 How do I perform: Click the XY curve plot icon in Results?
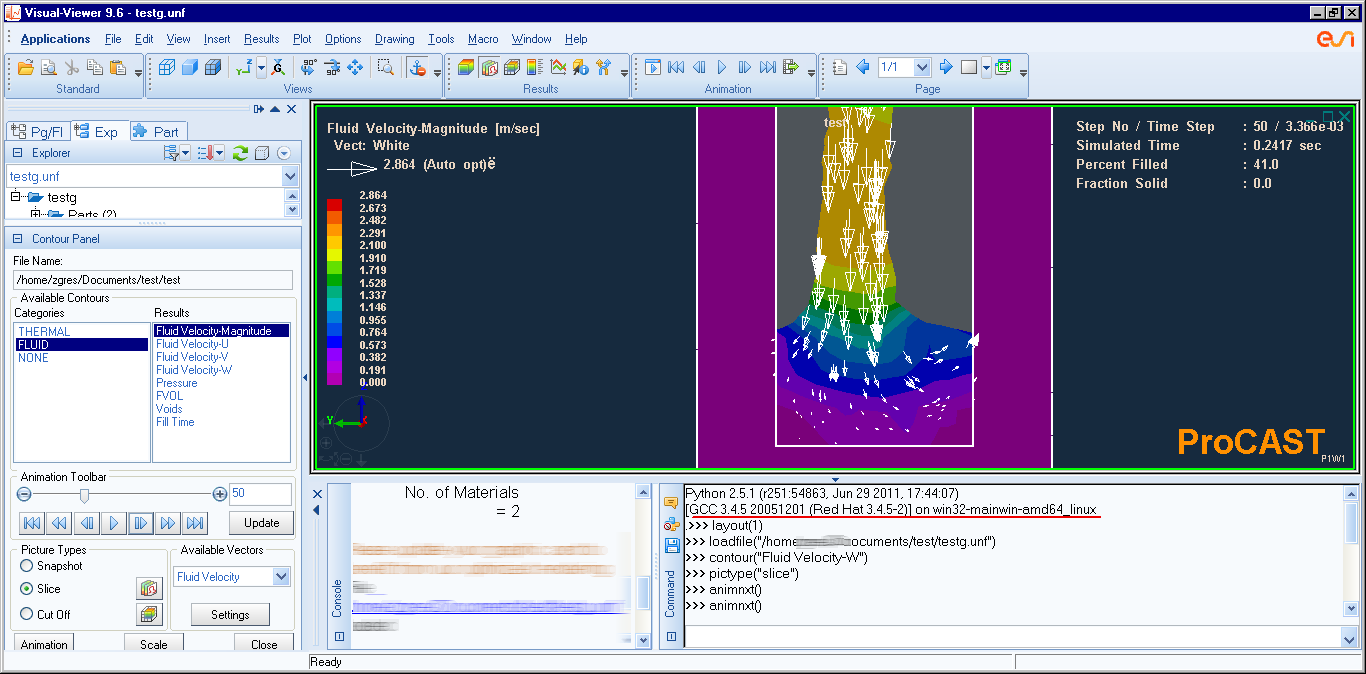(x=558, y=68)
